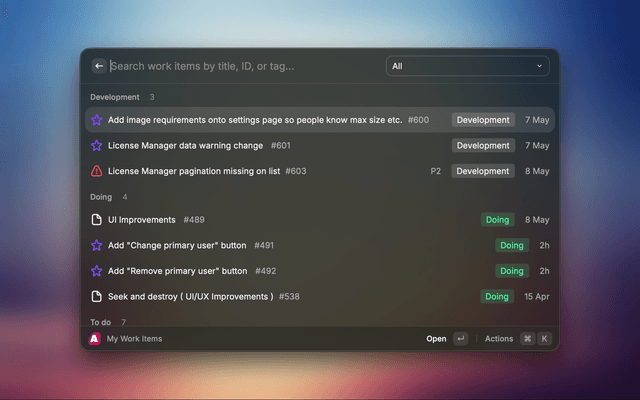Screen dimensions: 640x400
Task: Click document icon for Seek and destroy
Action: (96, 296)
